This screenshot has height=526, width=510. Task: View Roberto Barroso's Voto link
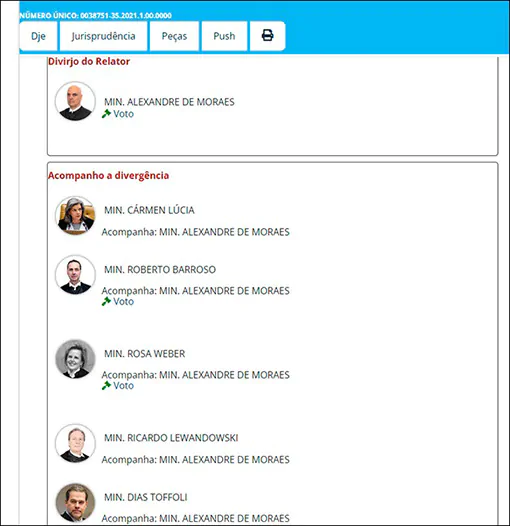point(123,301)
